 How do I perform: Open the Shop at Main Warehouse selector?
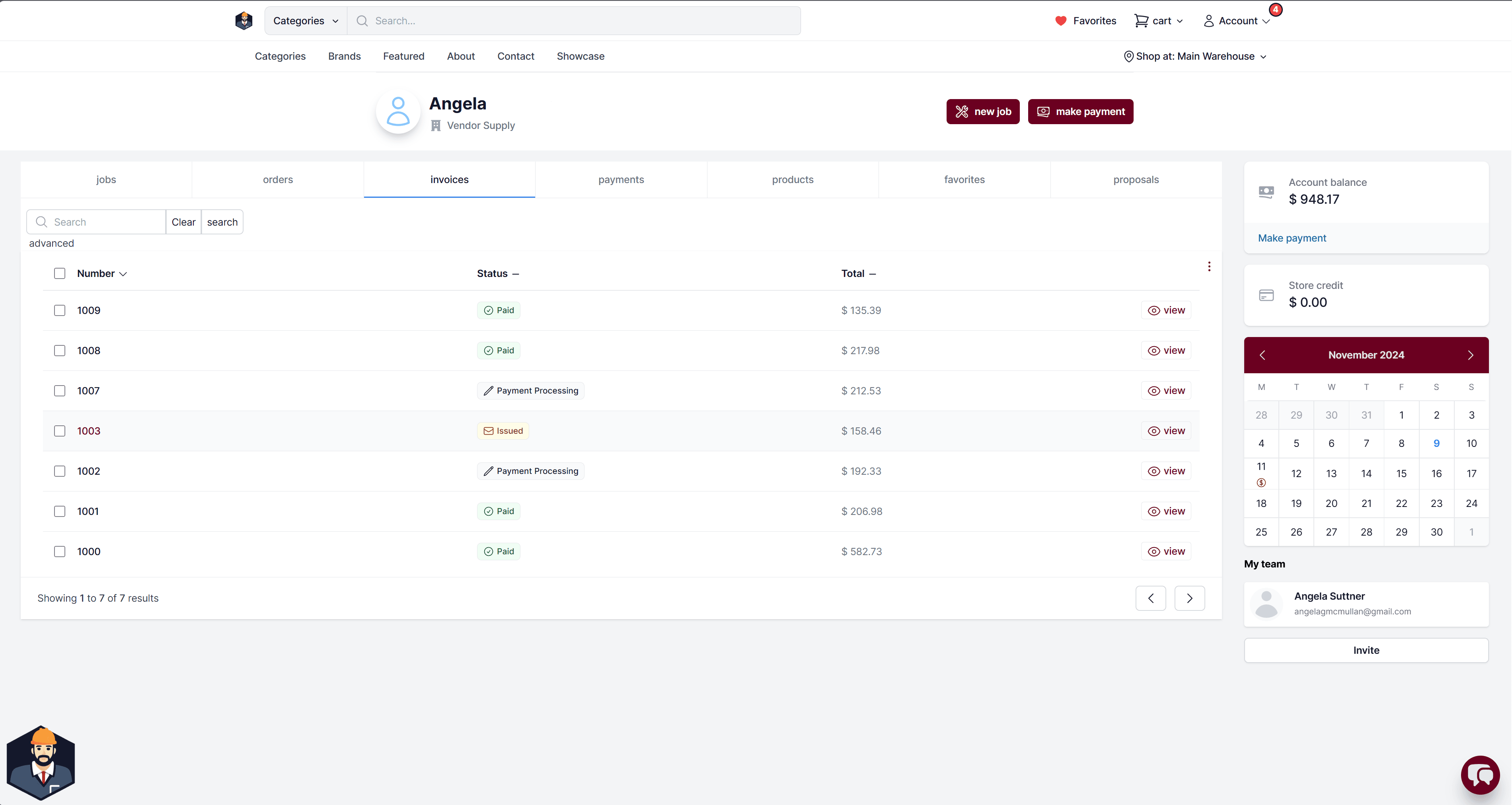[1195, 57]
